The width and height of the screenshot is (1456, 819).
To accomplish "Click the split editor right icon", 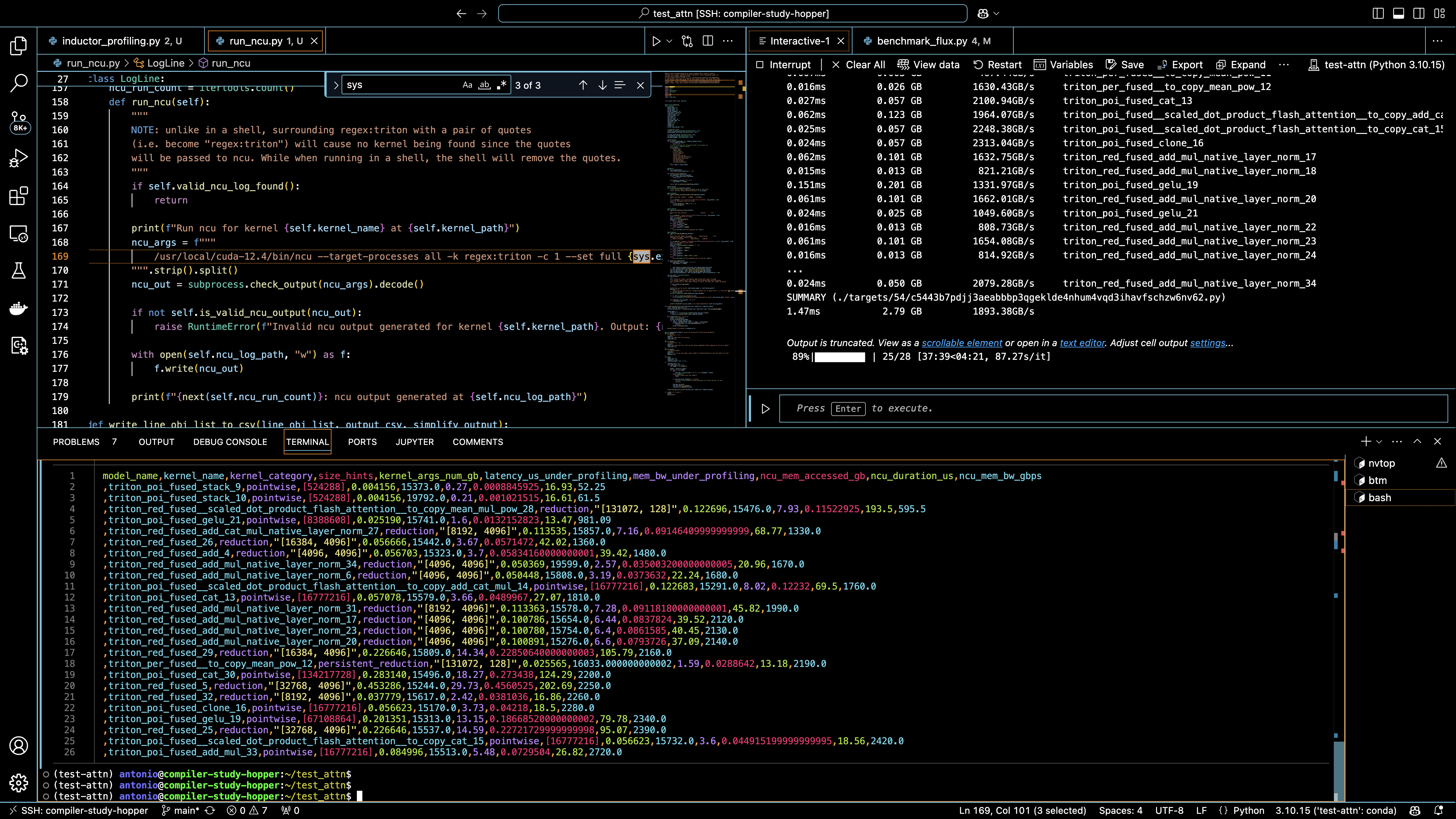I will point(708,41).
